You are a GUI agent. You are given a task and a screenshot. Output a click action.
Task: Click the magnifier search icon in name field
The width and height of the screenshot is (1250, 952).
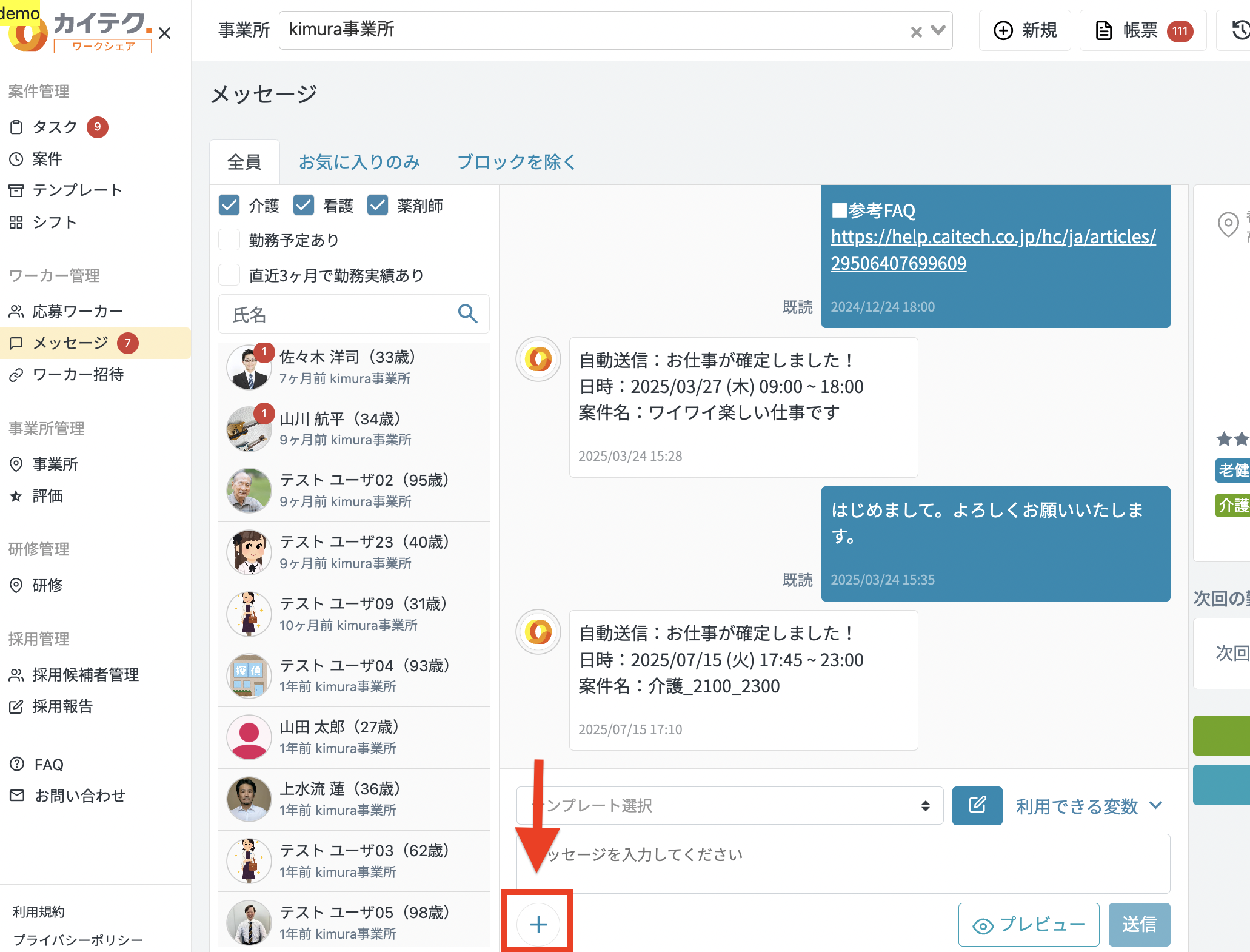tap(467, 313)
